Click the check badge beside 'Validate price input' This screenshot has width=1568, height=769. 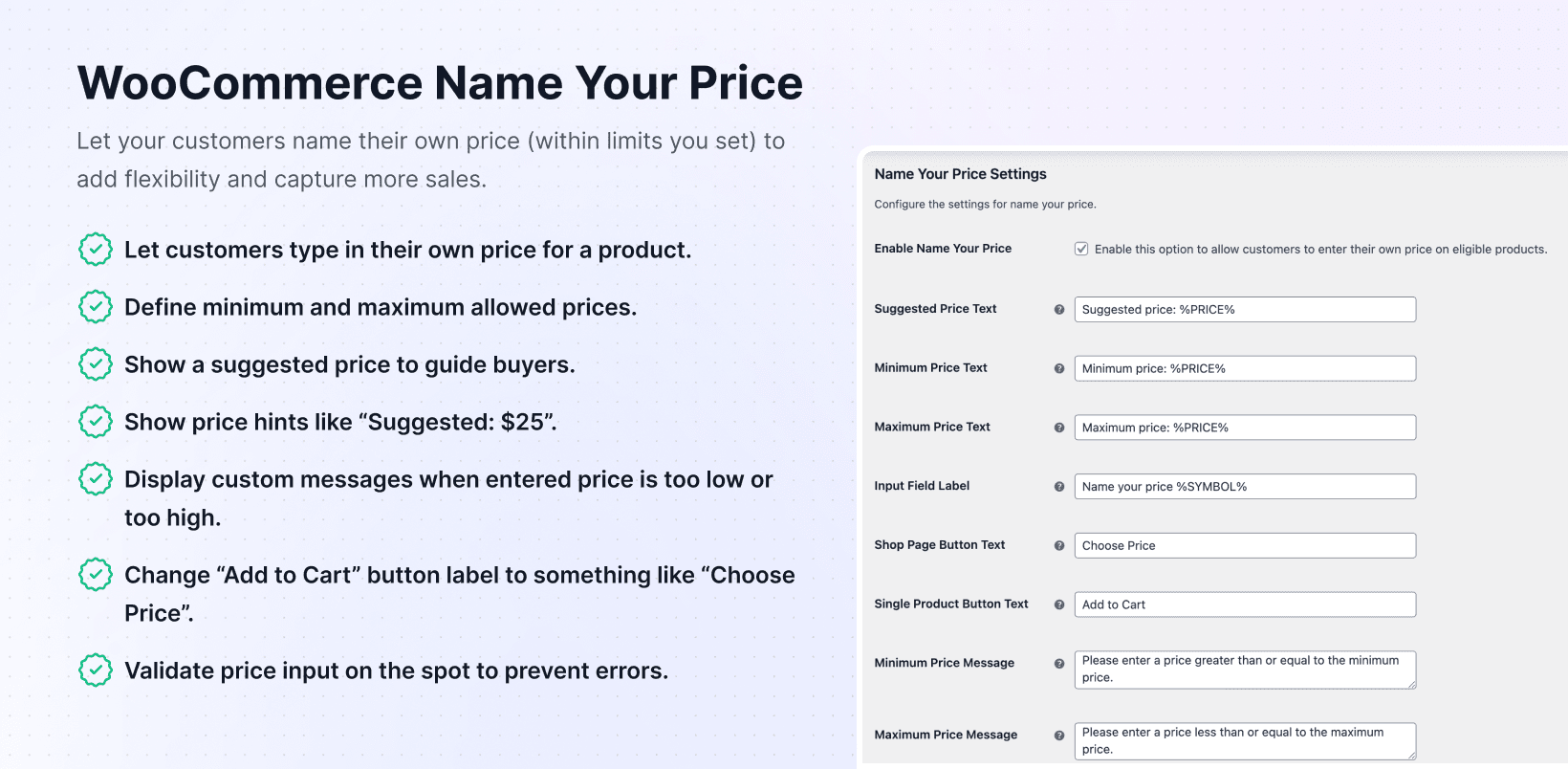(x=96, y=670)
